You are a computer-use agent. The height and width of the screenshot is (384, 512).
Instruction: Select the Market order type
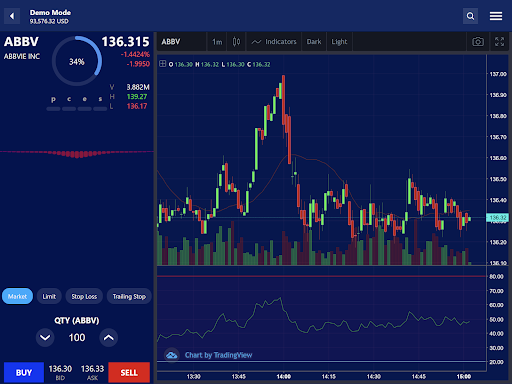17,296
